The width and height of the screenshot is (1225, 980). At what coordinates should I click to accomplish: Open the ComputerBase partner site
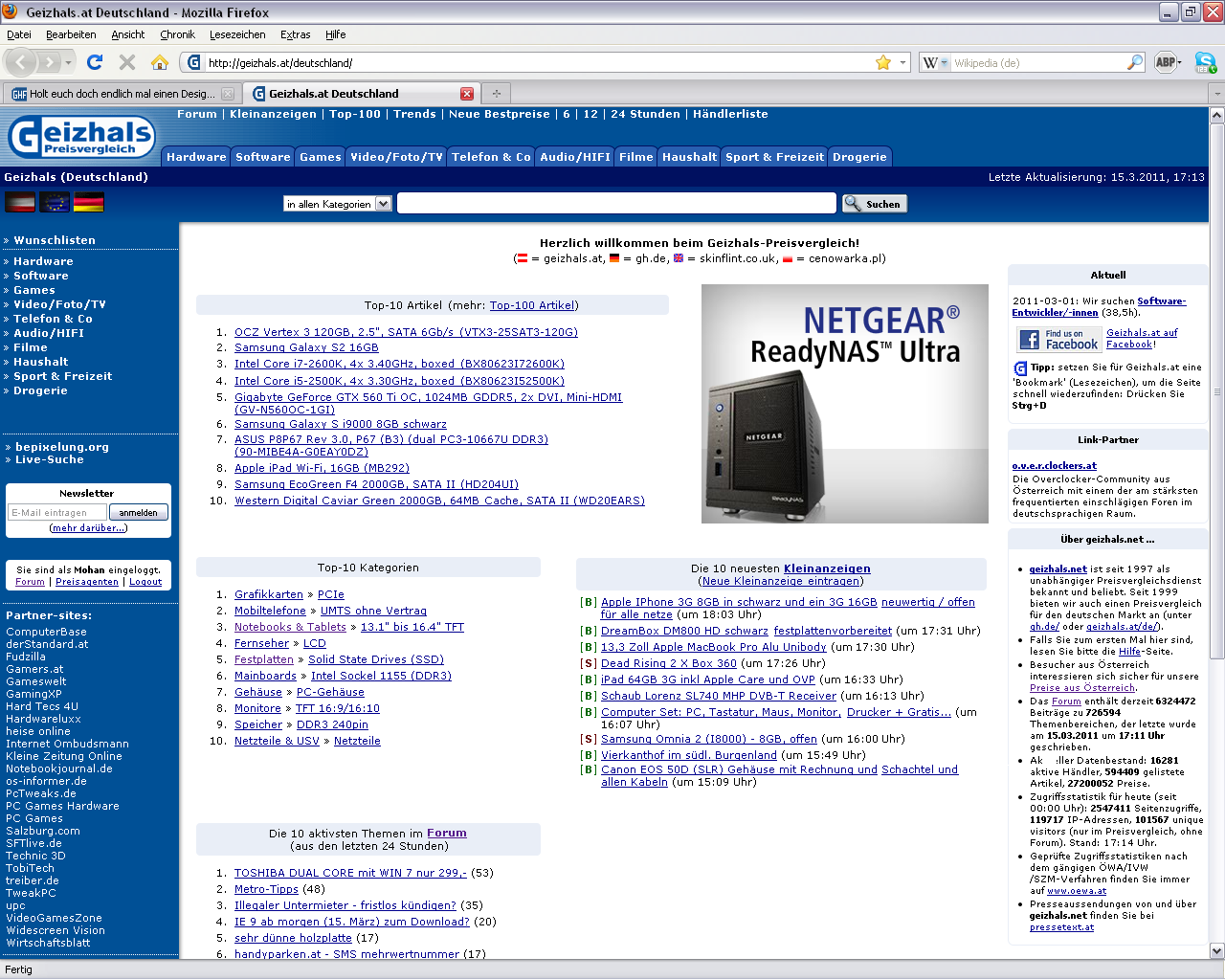point(46,632)
